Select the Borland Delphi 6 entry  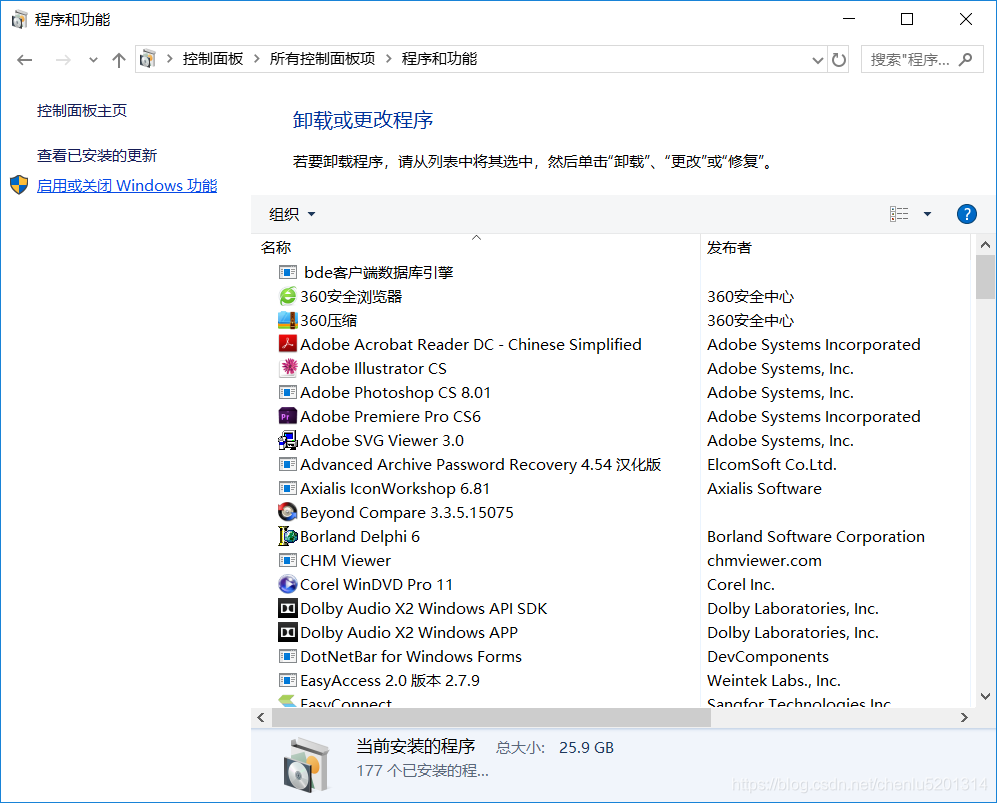[x=360, y=537]
